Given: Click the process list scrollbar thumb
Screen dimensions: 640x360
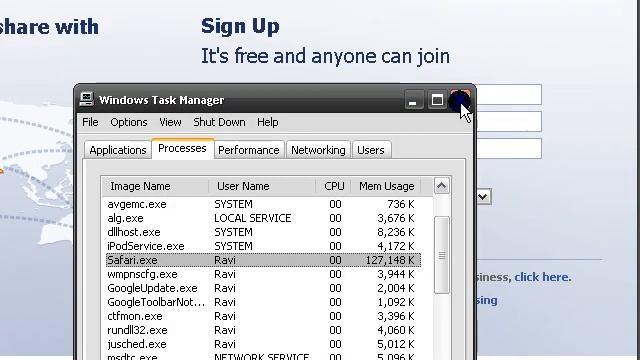Looking at the screenshot, I should (x=442, y=255).
